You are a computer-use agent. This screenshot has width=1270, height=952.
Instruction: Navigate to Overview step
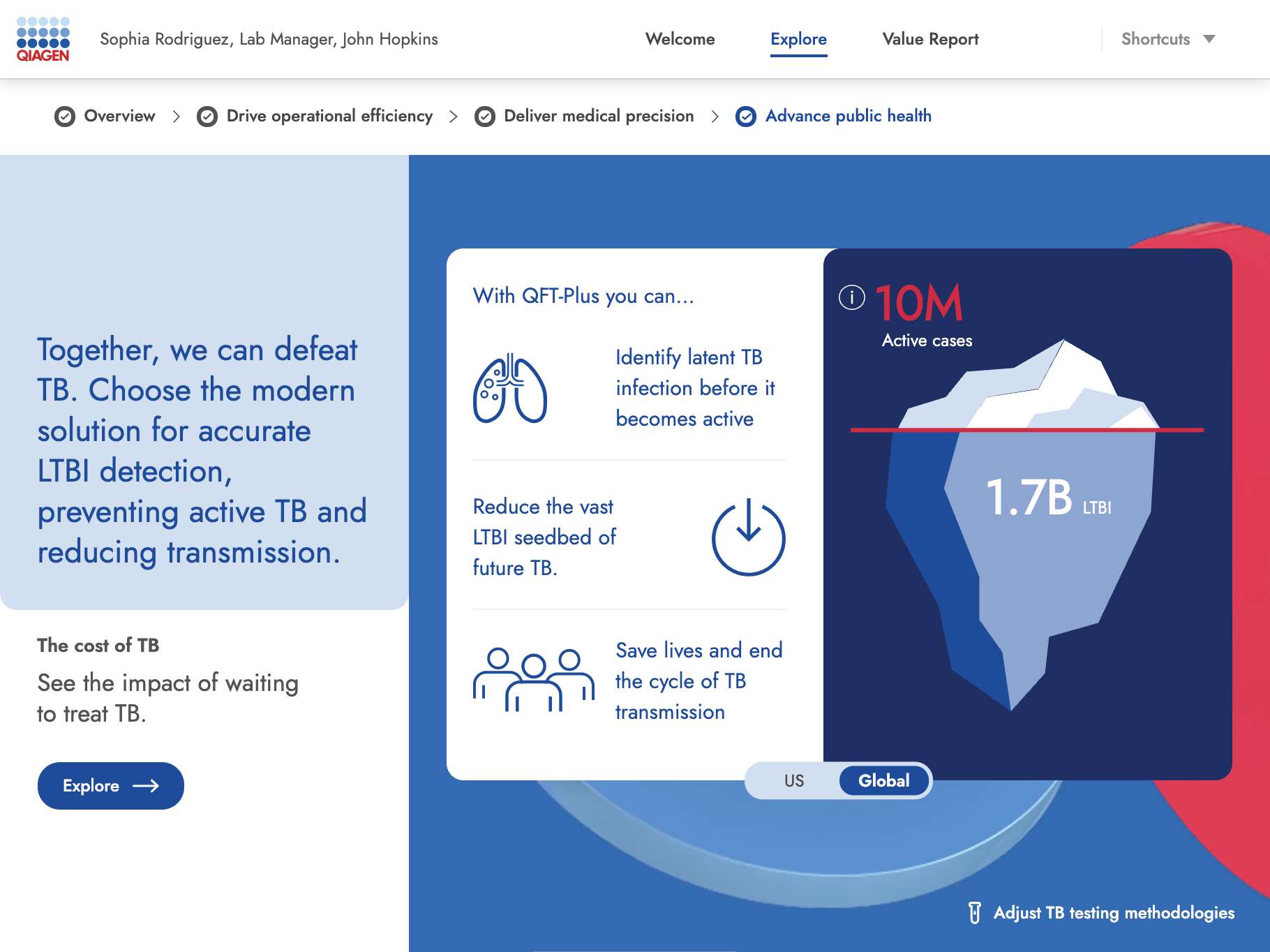coord(105,116)
